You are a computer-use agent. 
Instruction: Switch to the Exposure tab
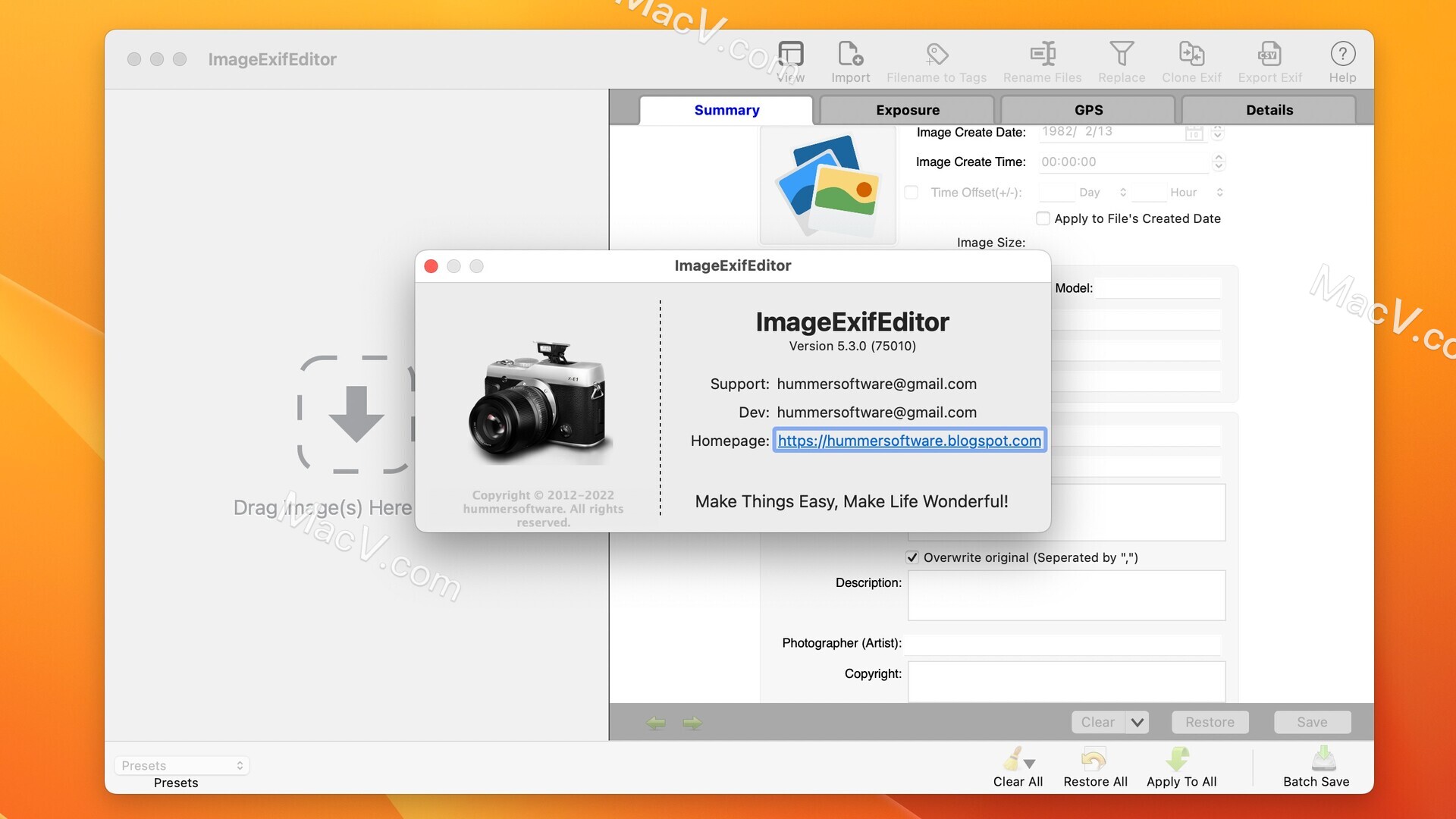point(907,109)
